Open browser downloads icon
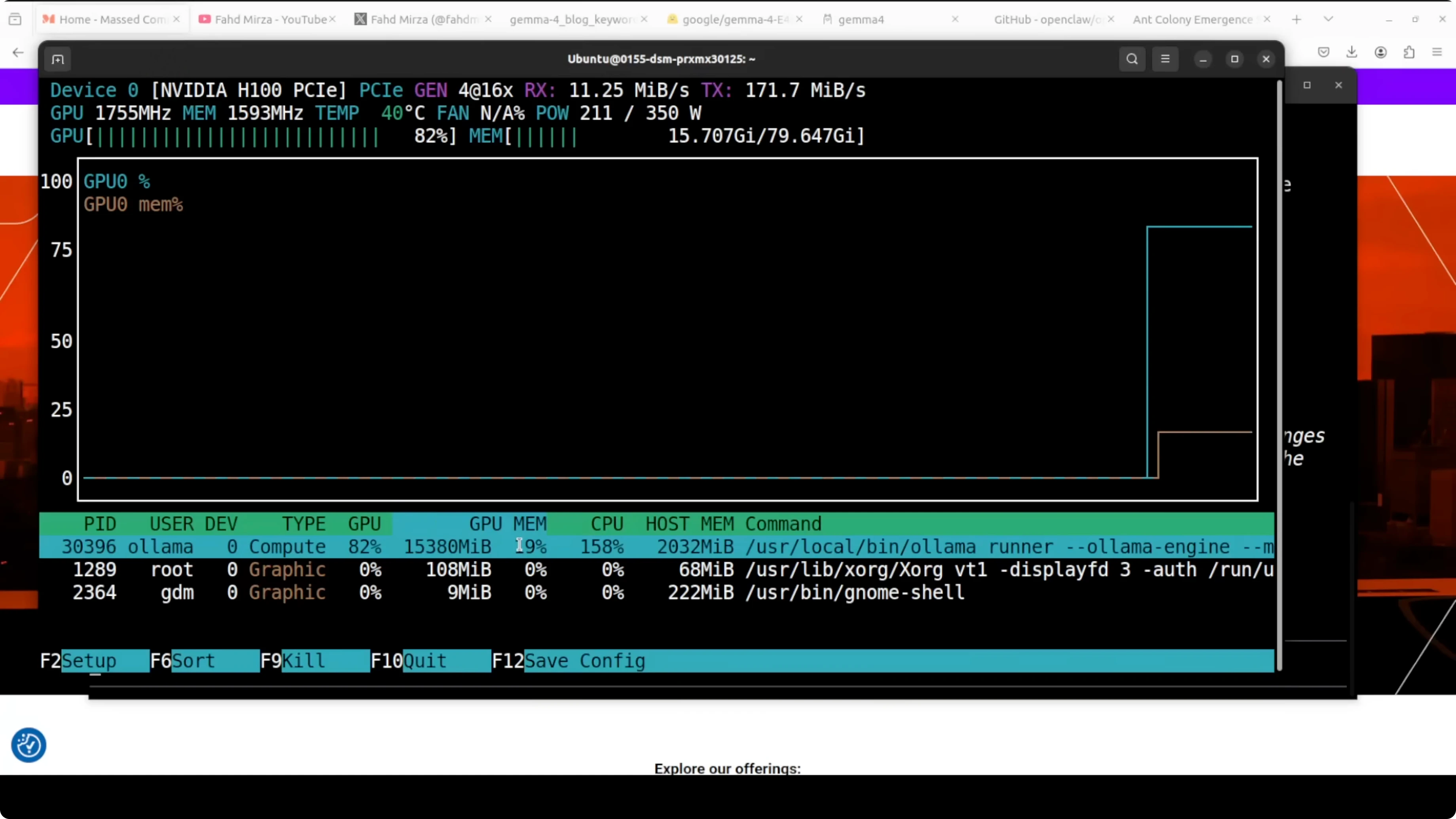Screen dimensions: 1456x819 [1352, 52]
